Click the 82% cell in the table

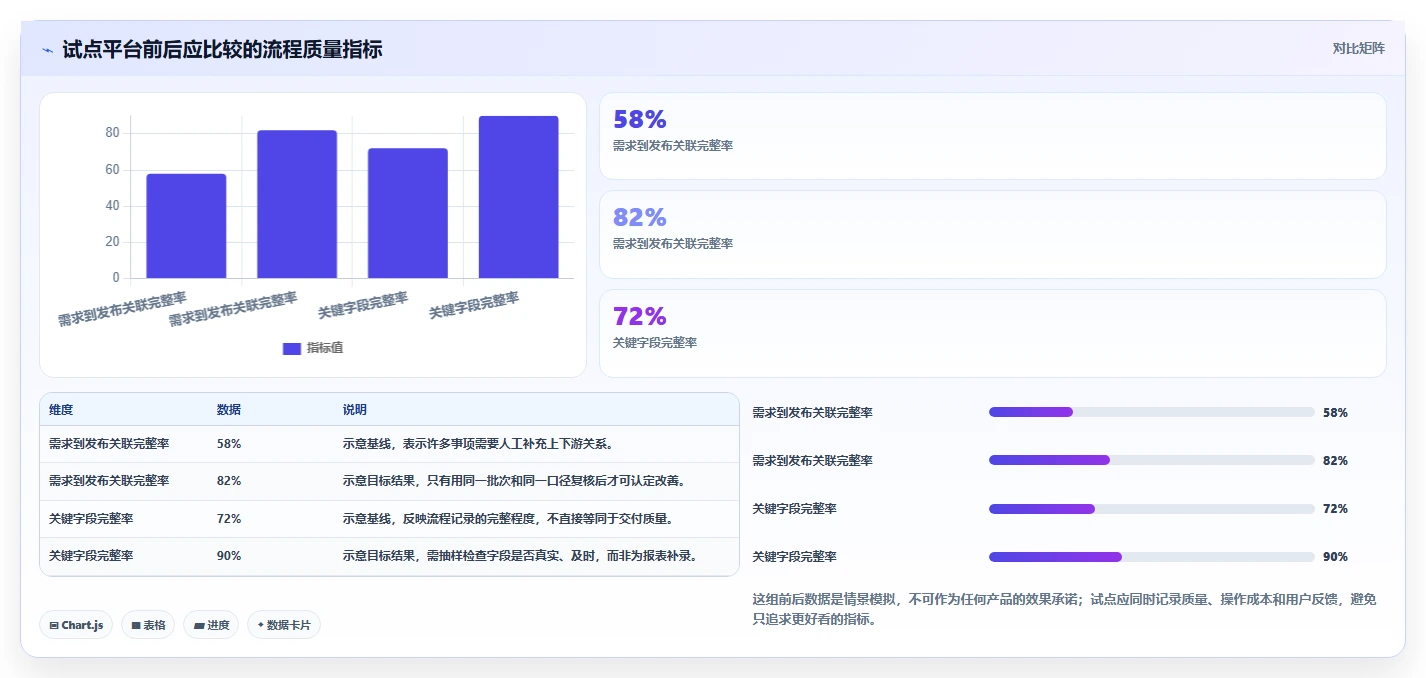228,481
